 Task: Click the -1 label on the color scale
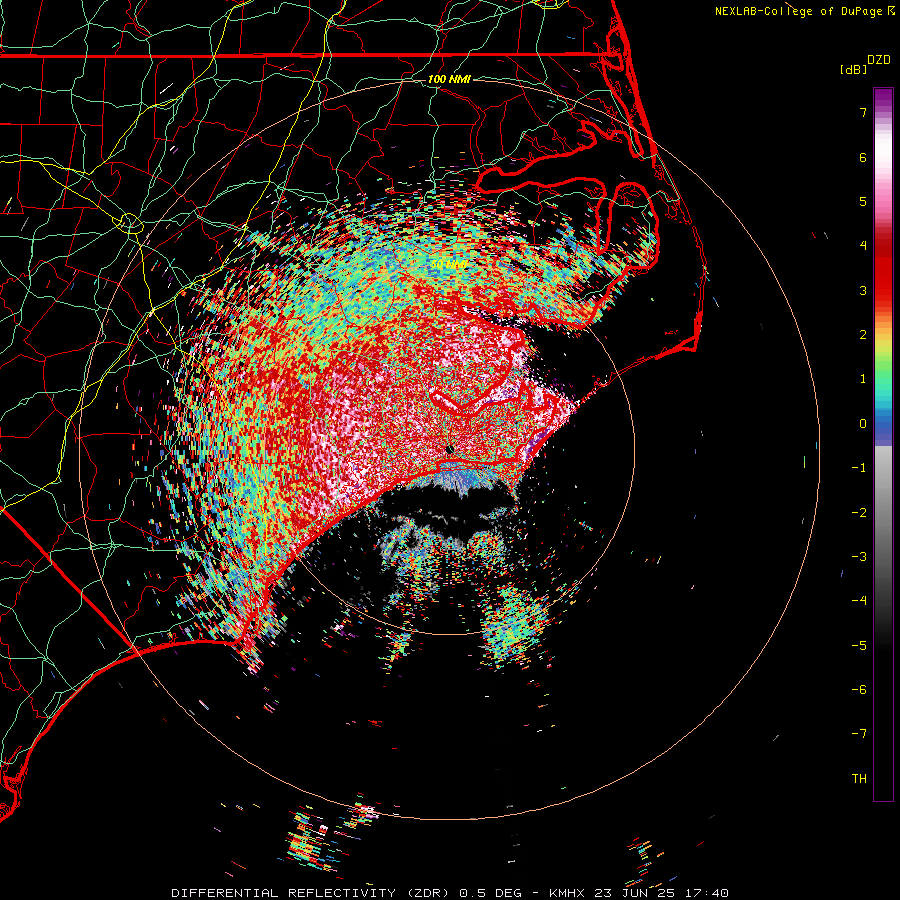(859, 468)
